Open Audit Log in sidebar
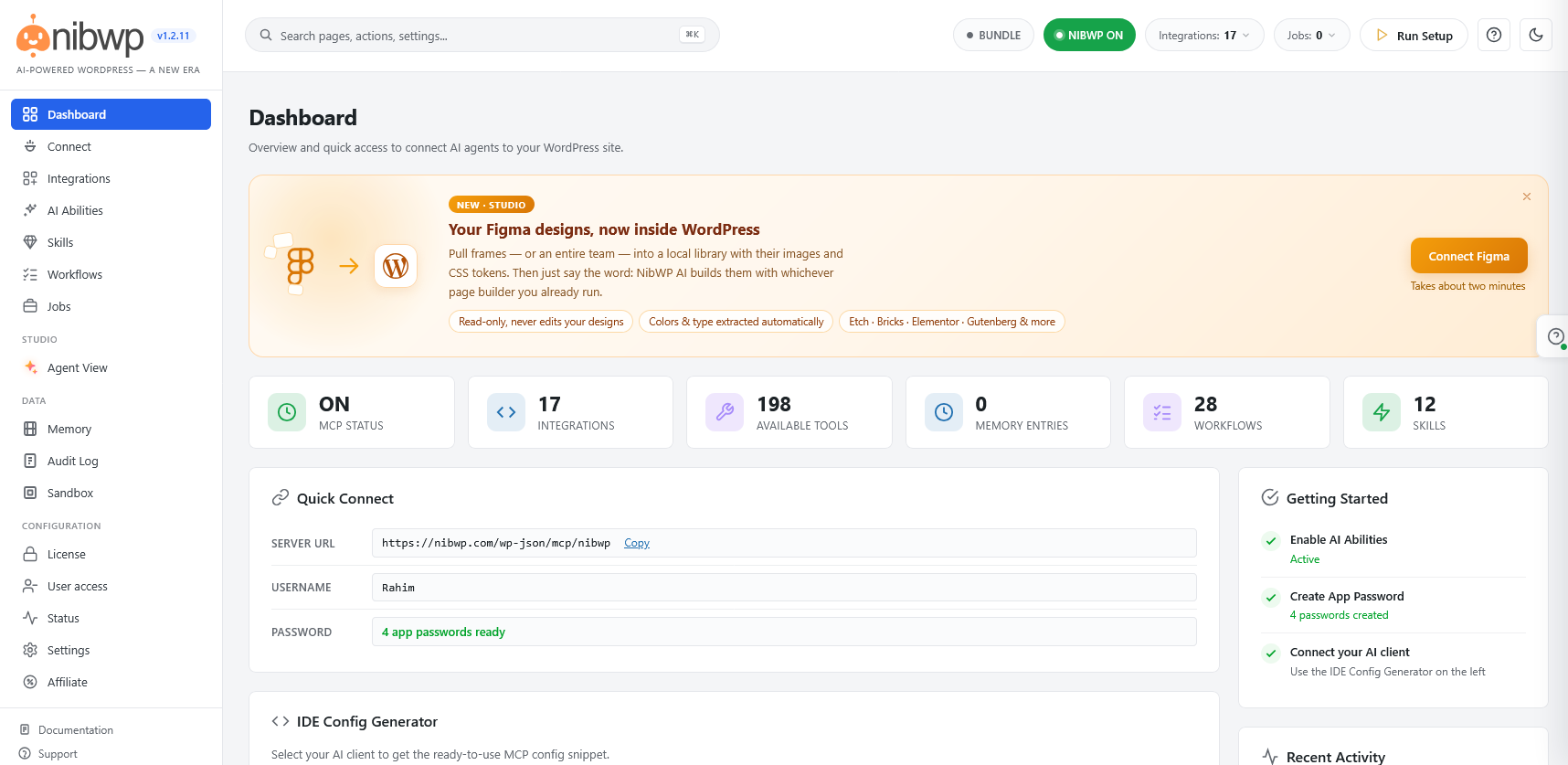Screen dimensions: 1568x765 [111, 461]
